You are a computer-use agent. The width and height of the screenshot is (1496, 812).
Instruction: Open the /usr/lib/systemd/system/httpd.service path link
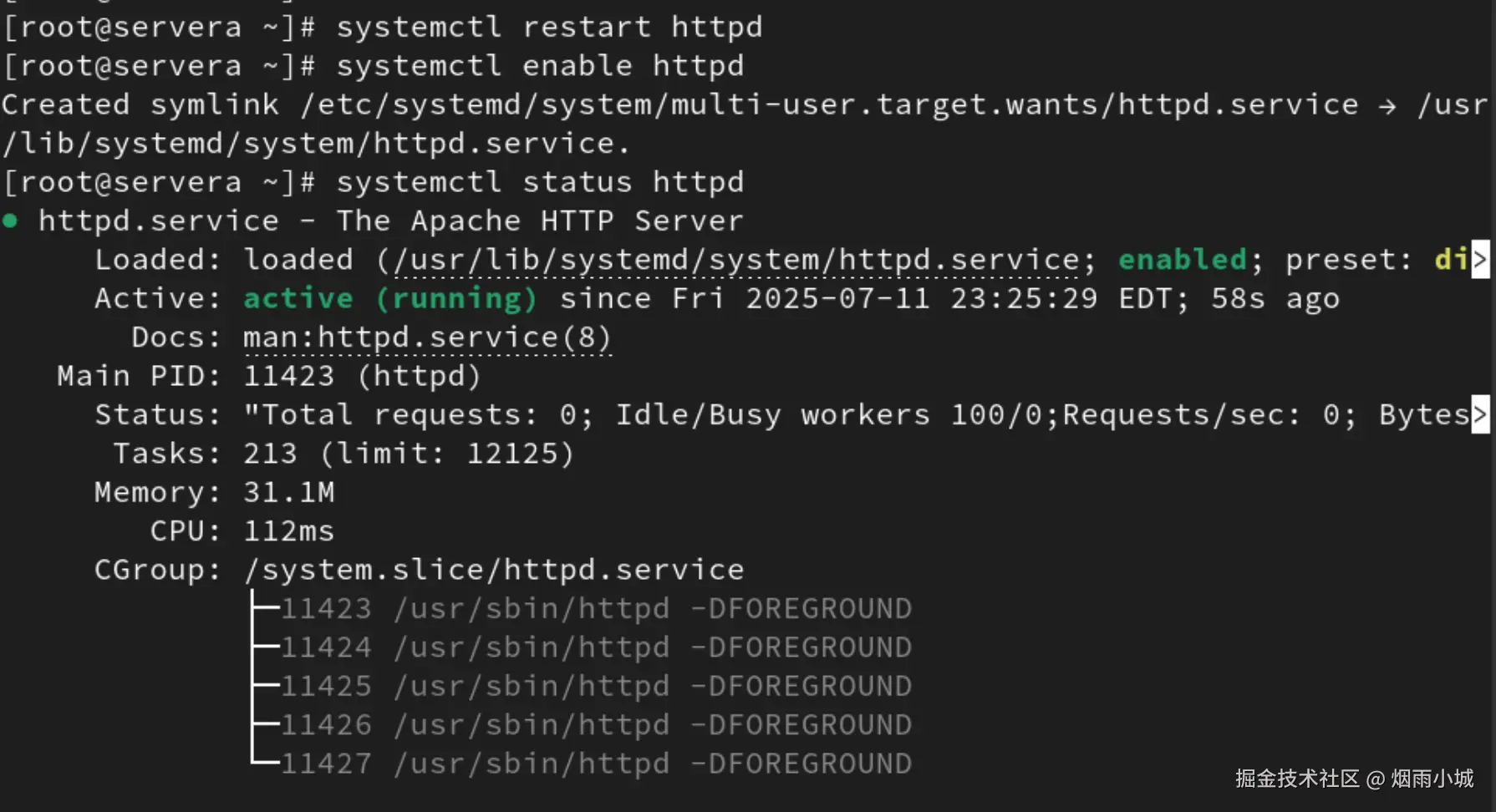click(x=736, y=260)
